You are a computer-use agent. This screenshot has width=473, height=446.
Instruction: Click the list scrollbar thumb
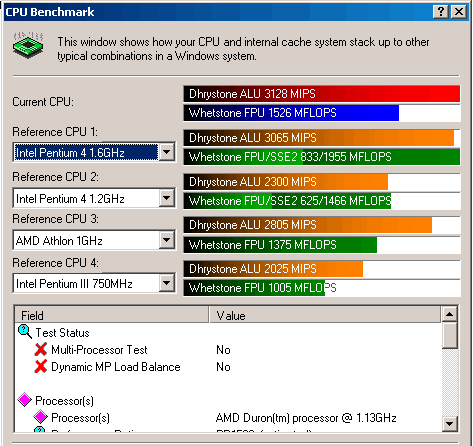click(450, 335)
